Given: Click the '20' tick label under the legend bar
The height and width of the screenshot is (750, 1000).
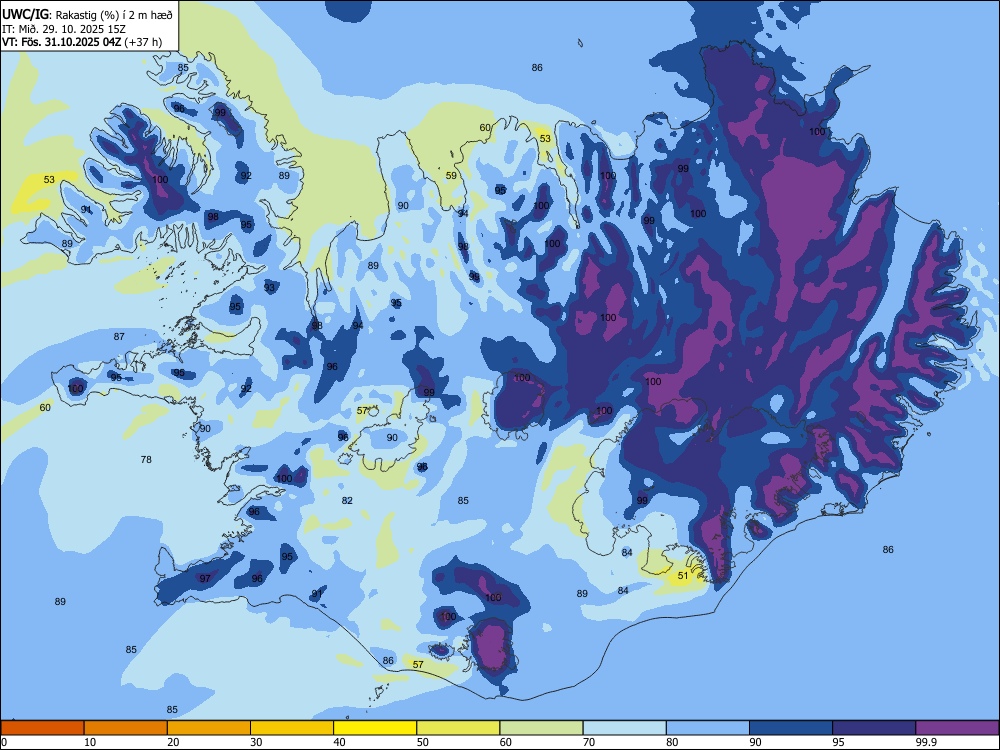Looking at the screenshot, I should [x=173, y=742].
